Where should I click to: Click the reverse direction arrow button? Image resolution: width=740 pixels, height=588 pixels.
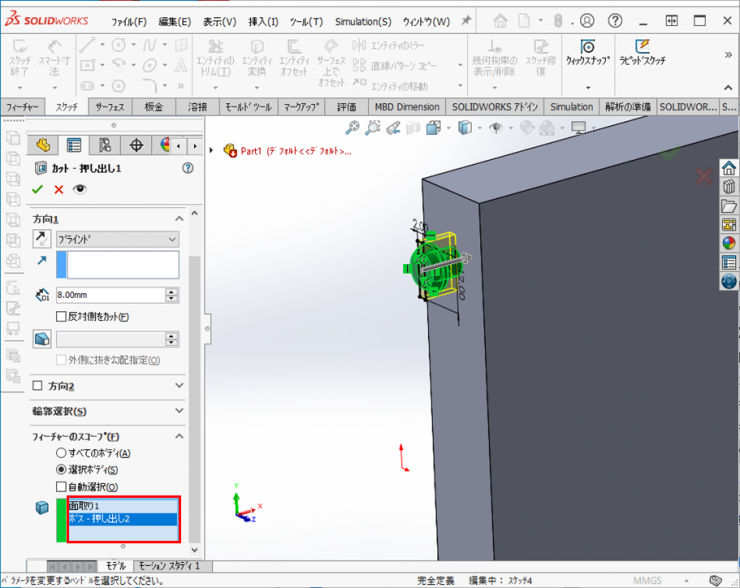42,239
